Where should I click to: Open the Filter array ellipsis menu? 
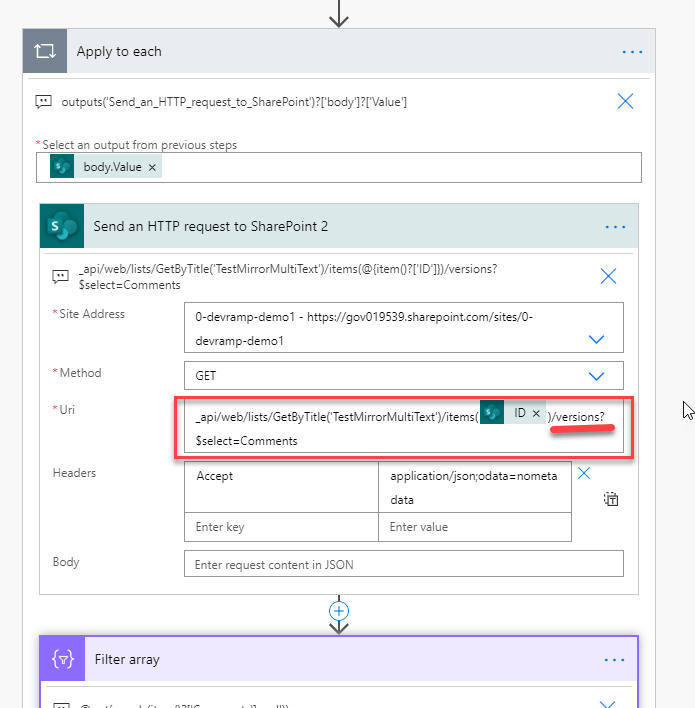(615, 660)
